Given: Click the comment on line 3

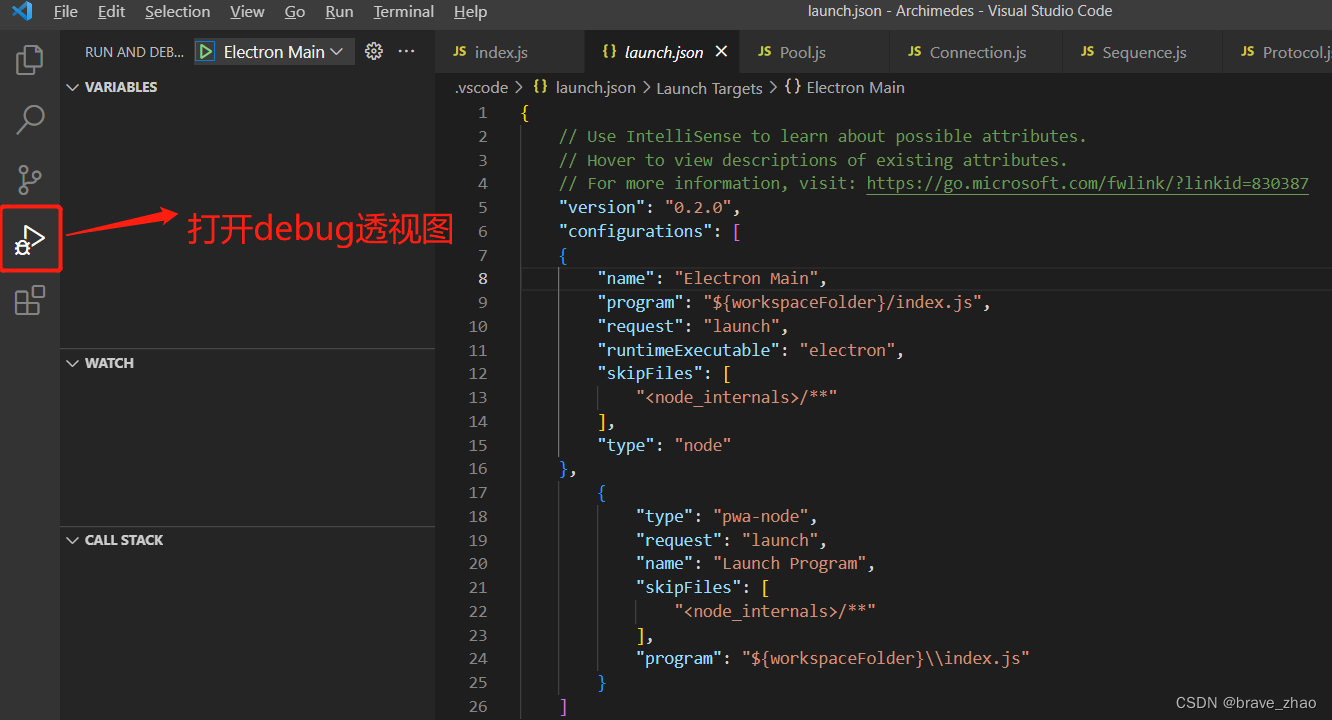Looking at the screenshot, I should point(813,160).
